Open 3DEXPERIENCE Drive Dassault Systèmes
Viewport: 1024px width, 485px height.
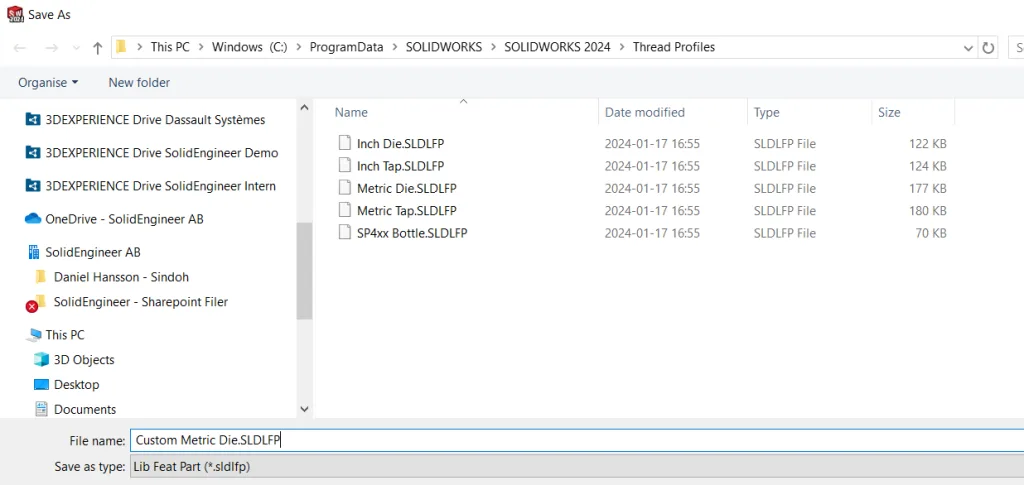click(155, 119)
